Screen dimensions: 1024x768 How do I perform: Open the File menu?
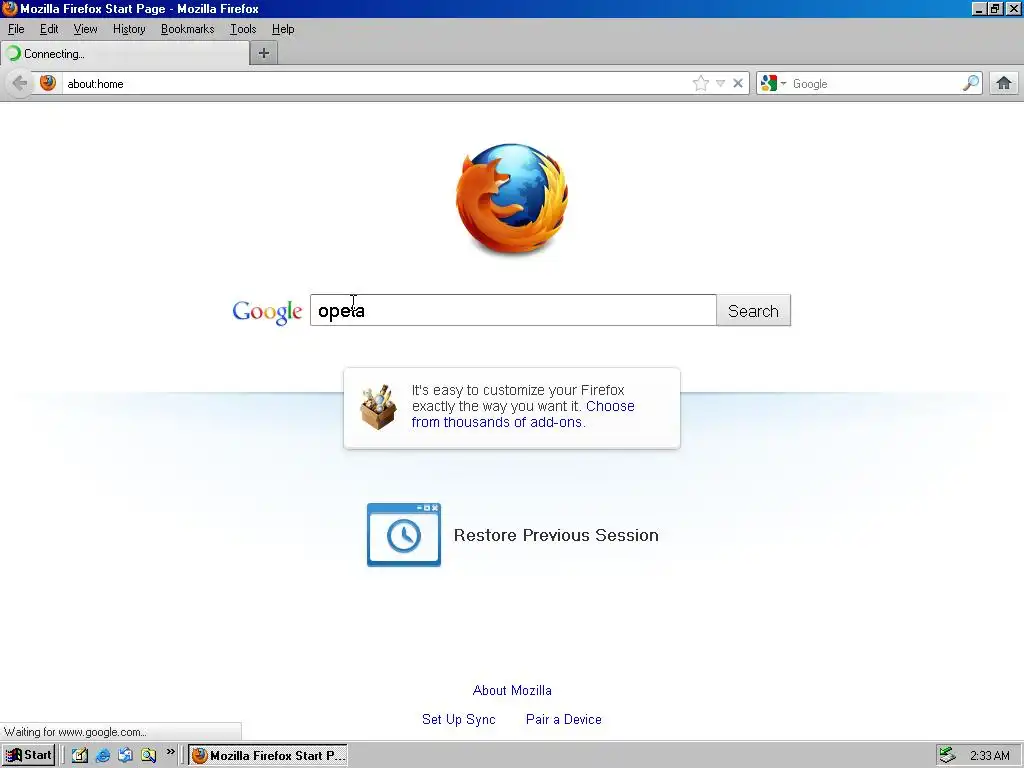(x=16, y=29)
